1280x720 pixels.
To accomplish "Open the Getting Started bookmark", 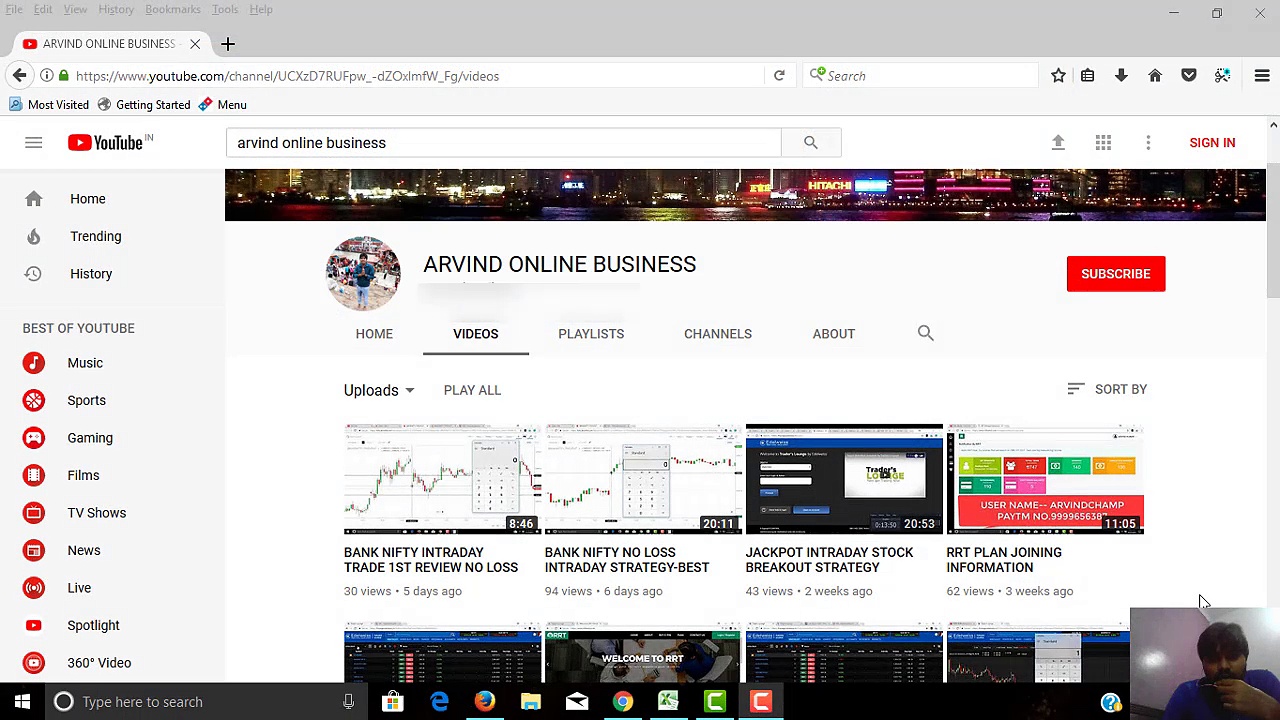I will pos(143,105).
